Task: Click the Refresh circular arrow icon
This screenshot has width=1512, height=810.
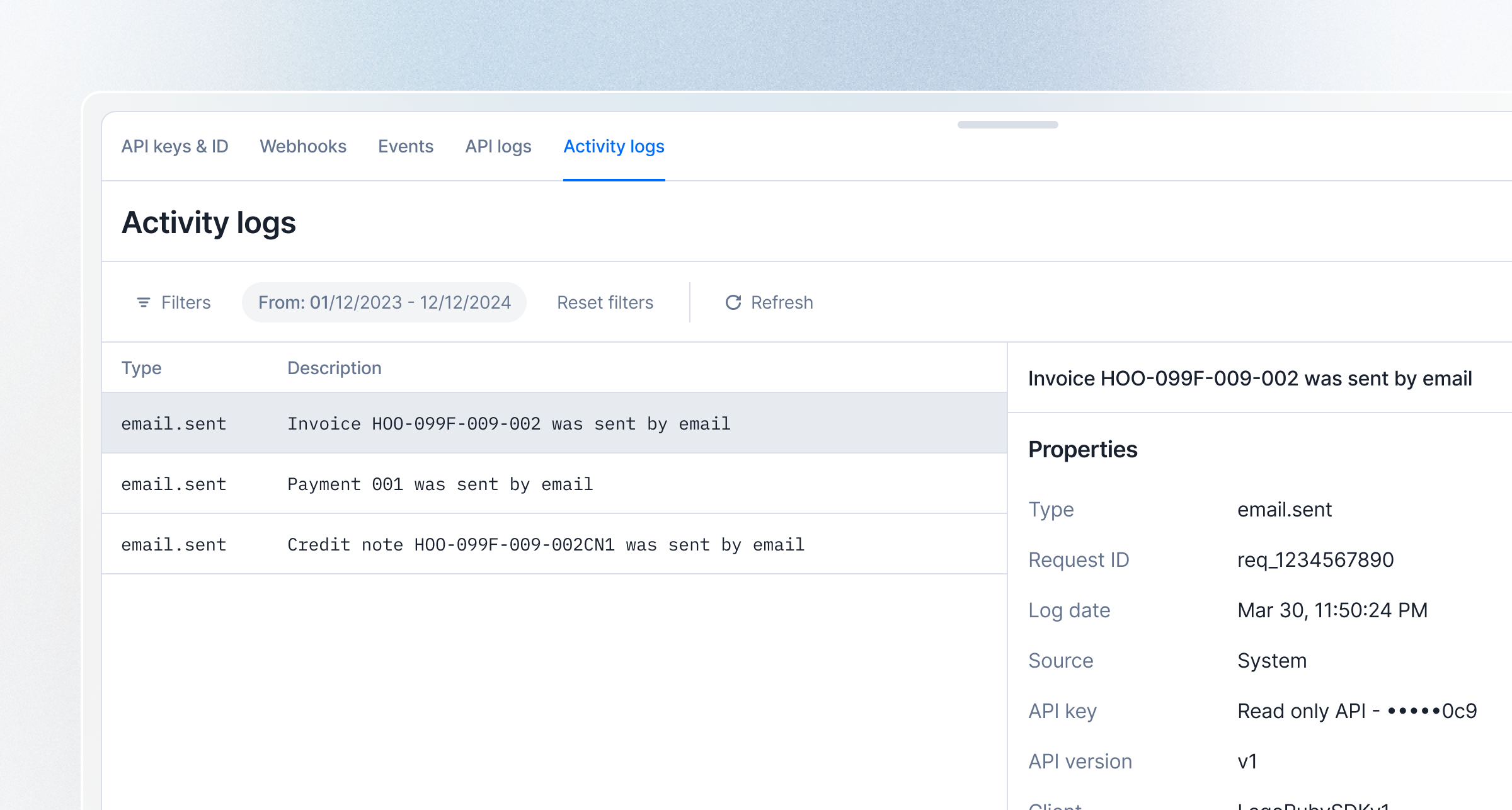Action: coord(733,303)
